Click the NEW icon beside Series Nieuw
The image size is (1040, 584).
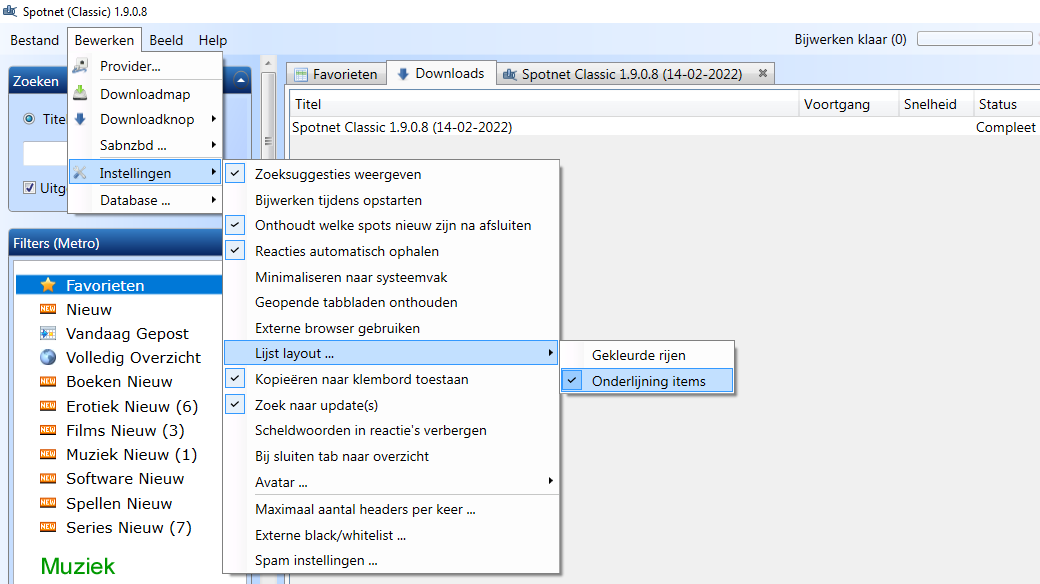pyautogui.click(x=48, y=527)
